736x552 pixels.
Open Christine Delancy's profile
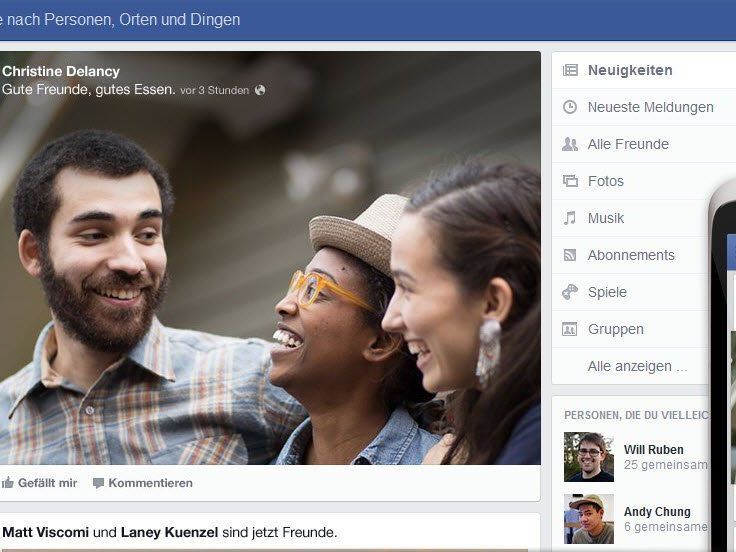pyautogui.click(x=61, y=71)
